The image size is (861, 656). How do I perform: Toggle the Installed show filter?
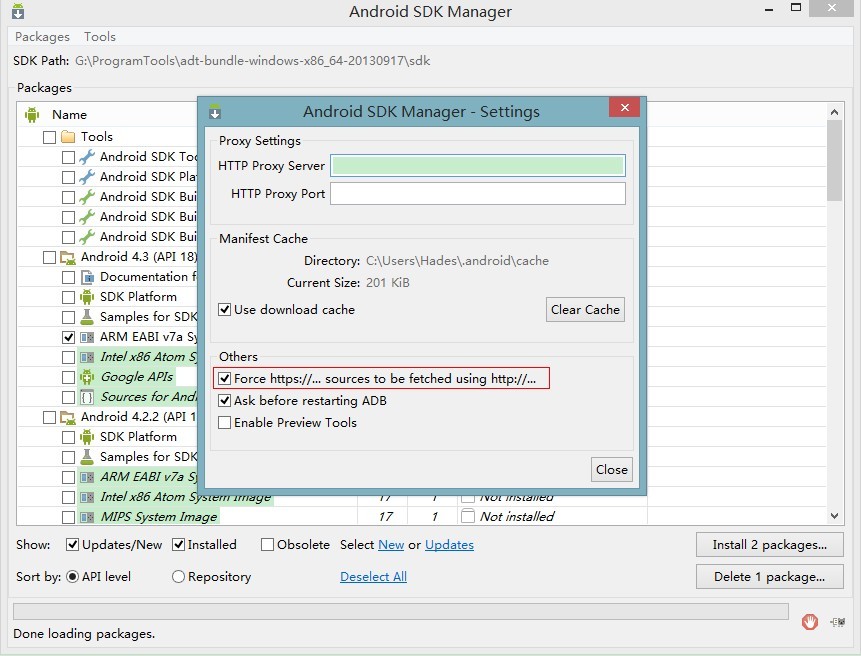(178, 545)
